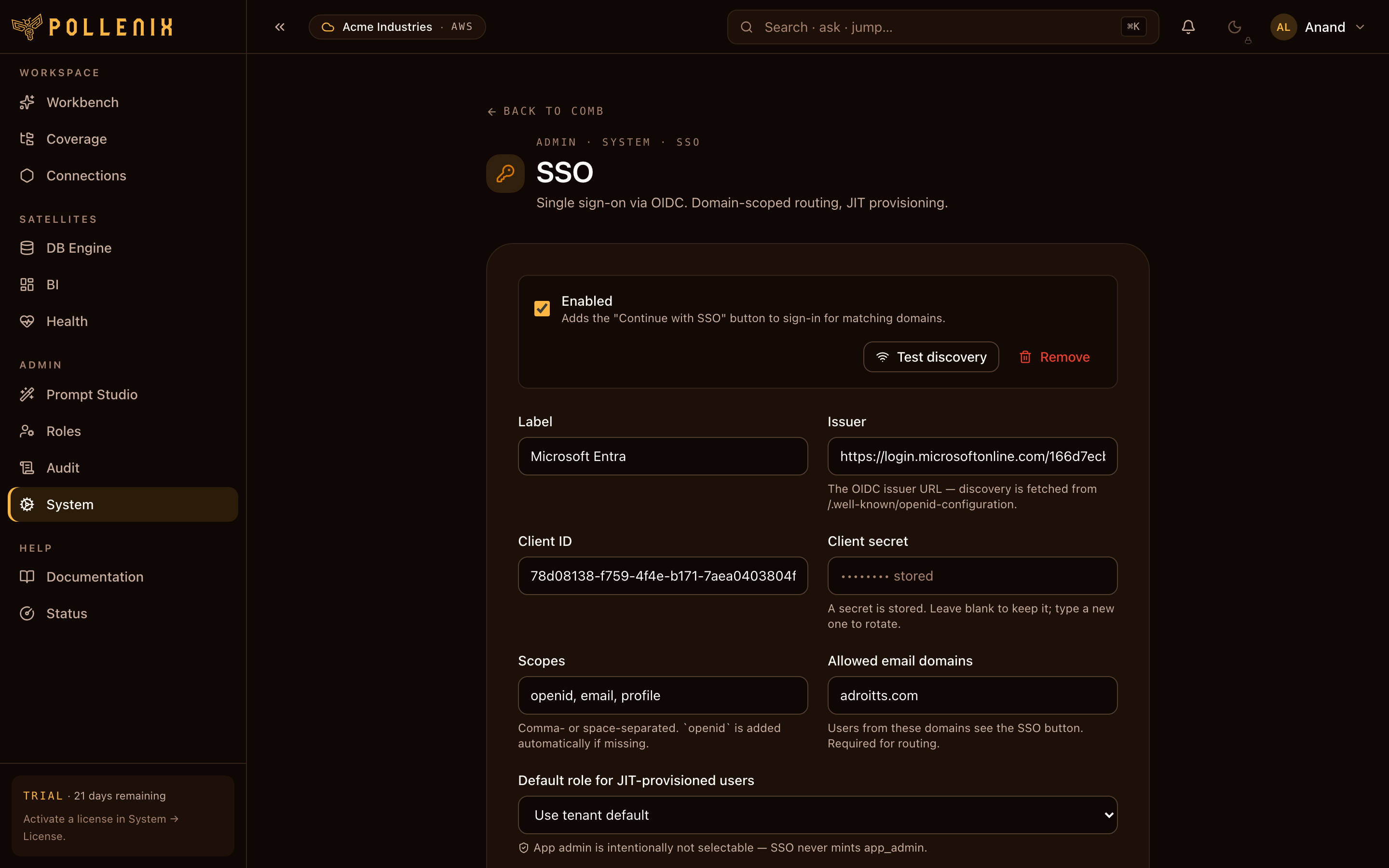
Task: Remove the SSO configuration
Action: coord(1054,357)
